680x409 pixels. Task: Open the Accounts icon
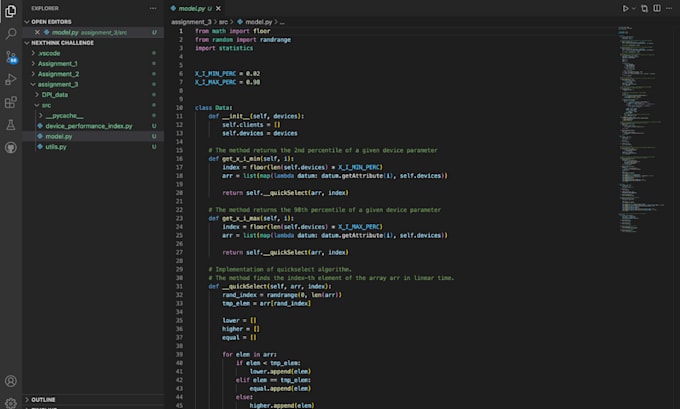[x=11, y=381]
